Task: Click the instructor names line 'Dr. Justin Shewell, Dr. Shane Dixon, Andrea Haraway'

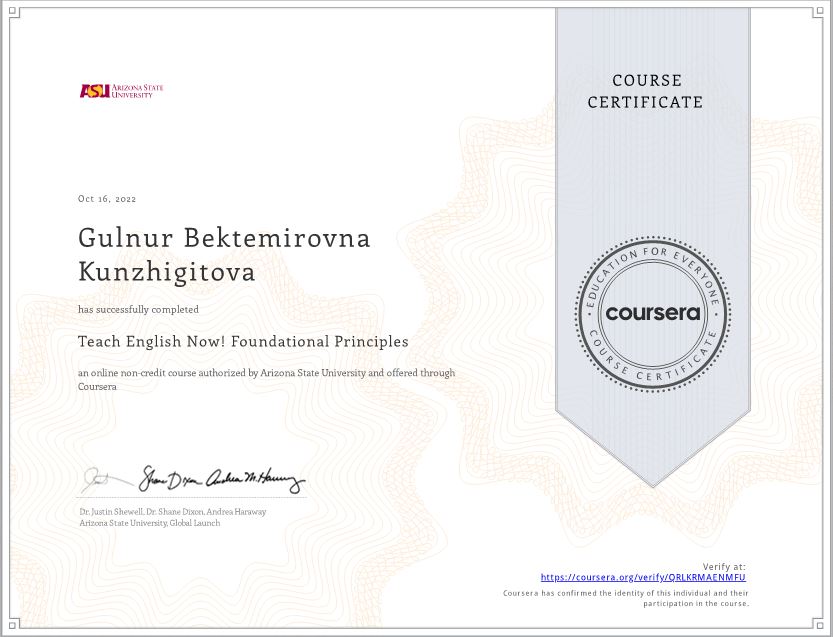Action: click(x=173, y=512)
